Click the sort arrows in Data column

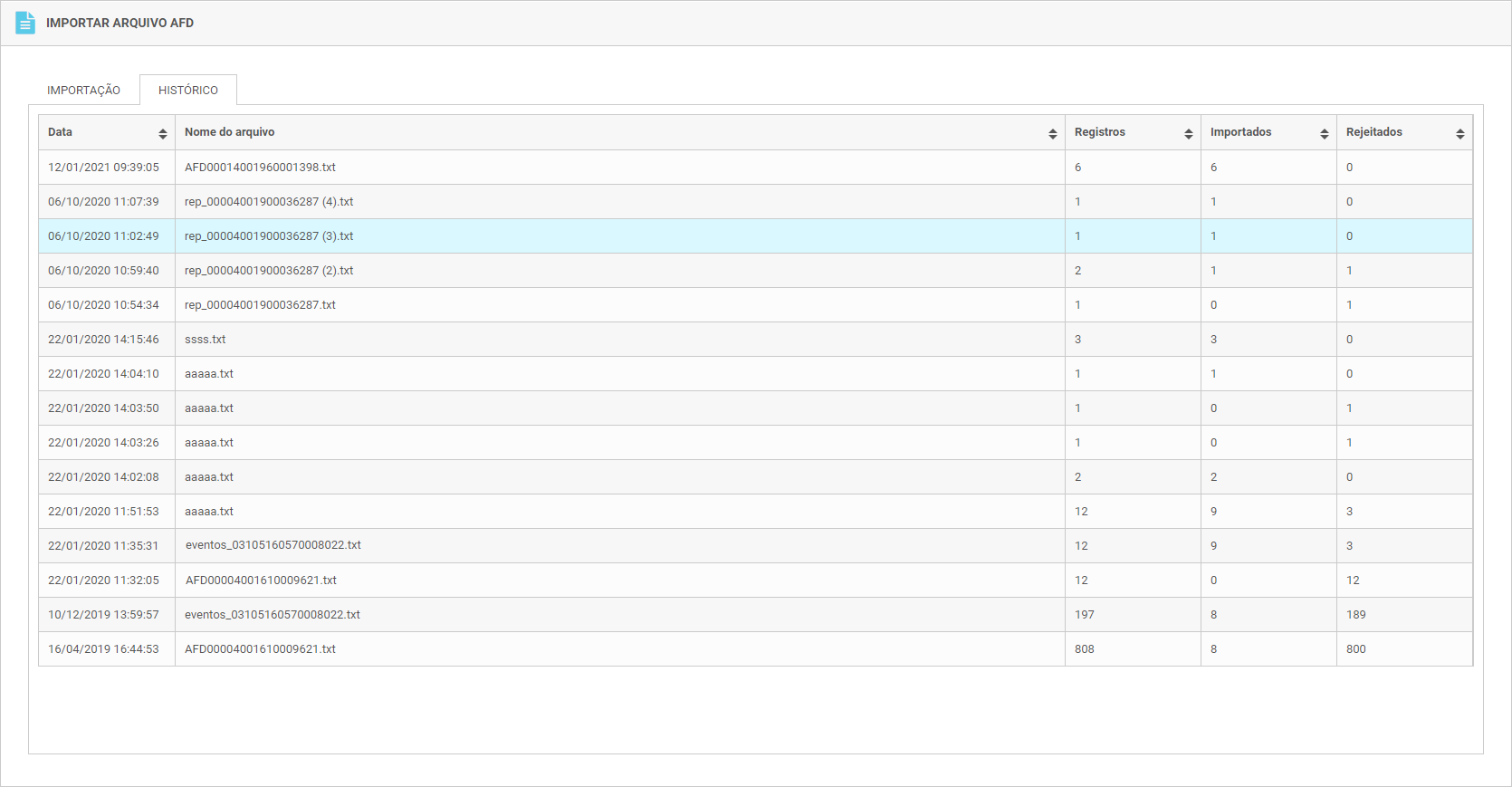[x=163, y=133]
